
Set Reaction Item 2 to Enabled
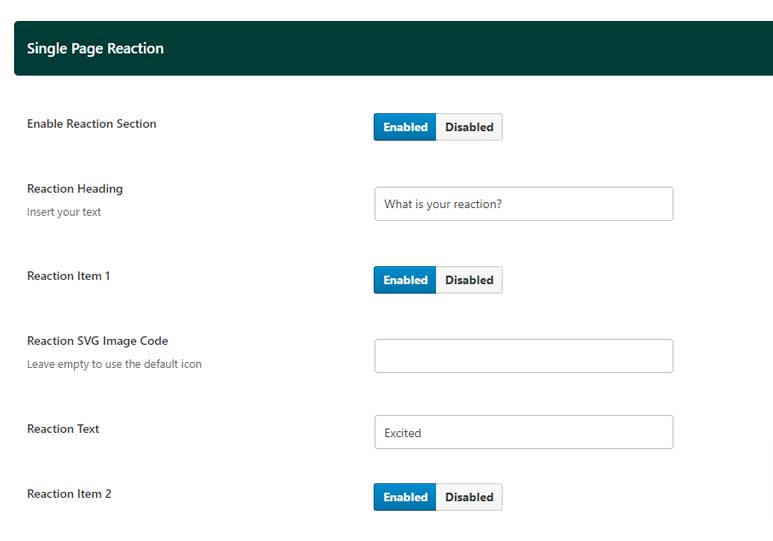point(405,497)
